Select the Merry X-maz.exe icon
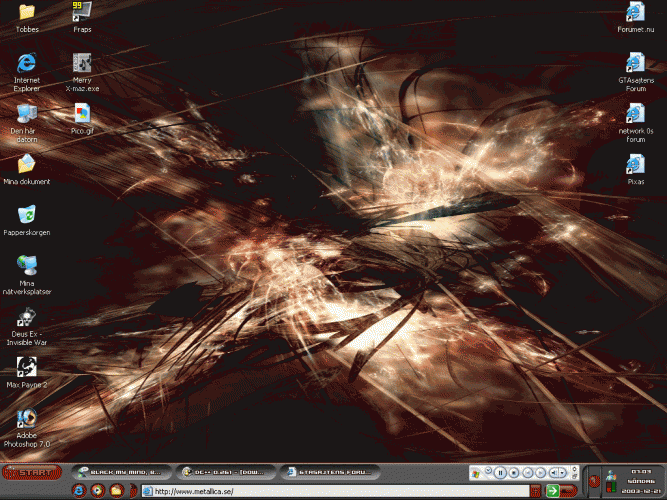This screenshot has width=667, height=500. click(82, 64)
